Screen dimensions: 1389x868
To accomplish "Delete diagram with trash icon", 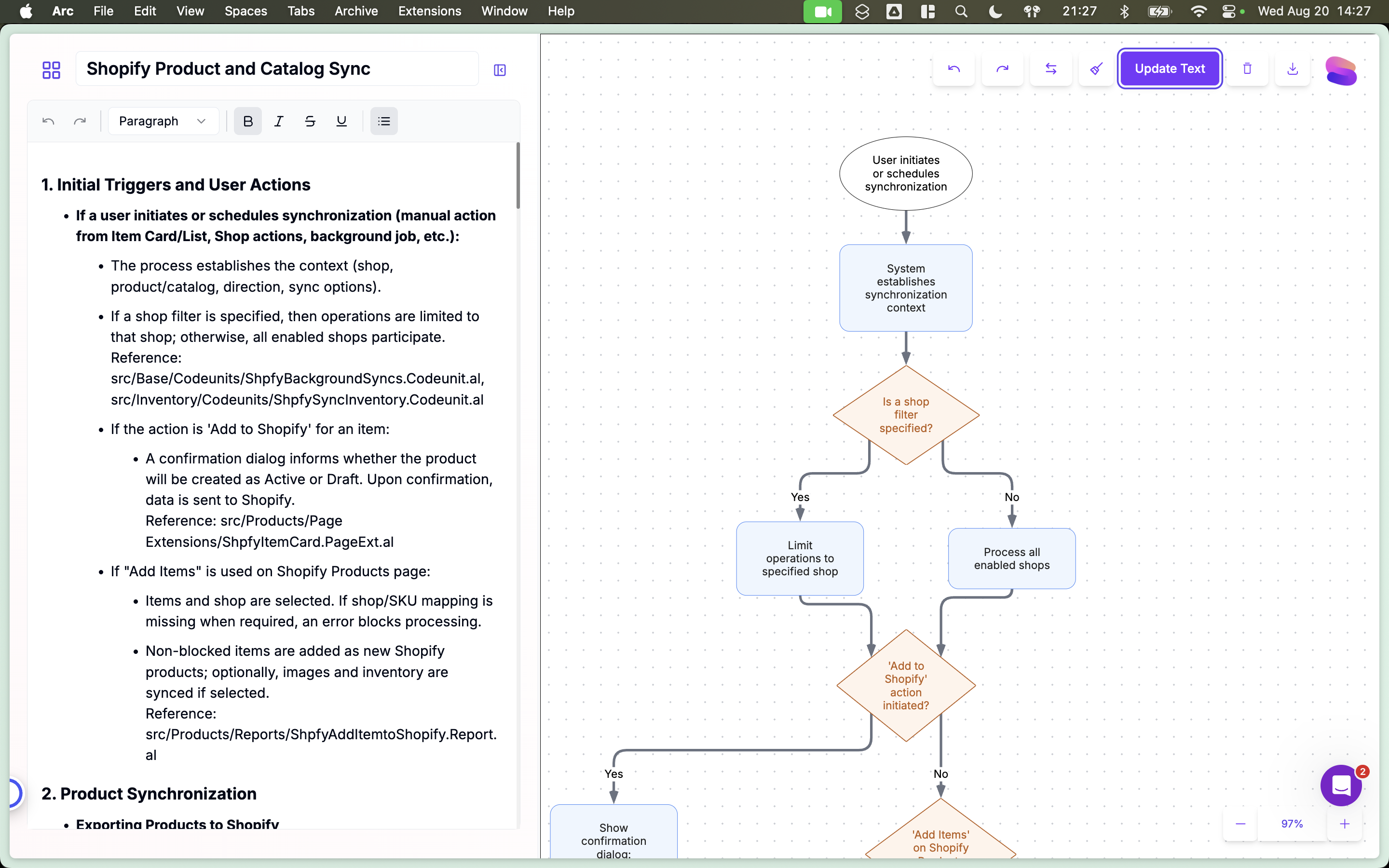I will point(1247,68).
